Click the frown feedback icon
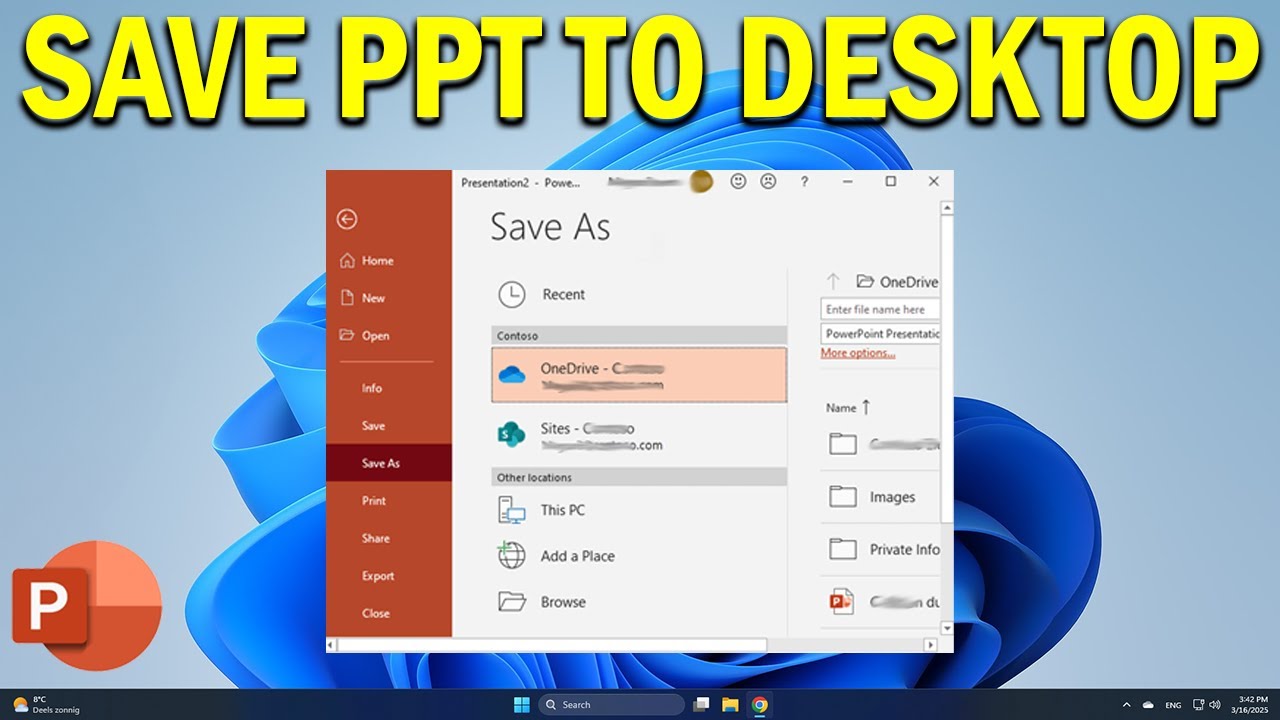Image resolution: width=1280 pixels, height=720 pixels. tap(767, 182)
